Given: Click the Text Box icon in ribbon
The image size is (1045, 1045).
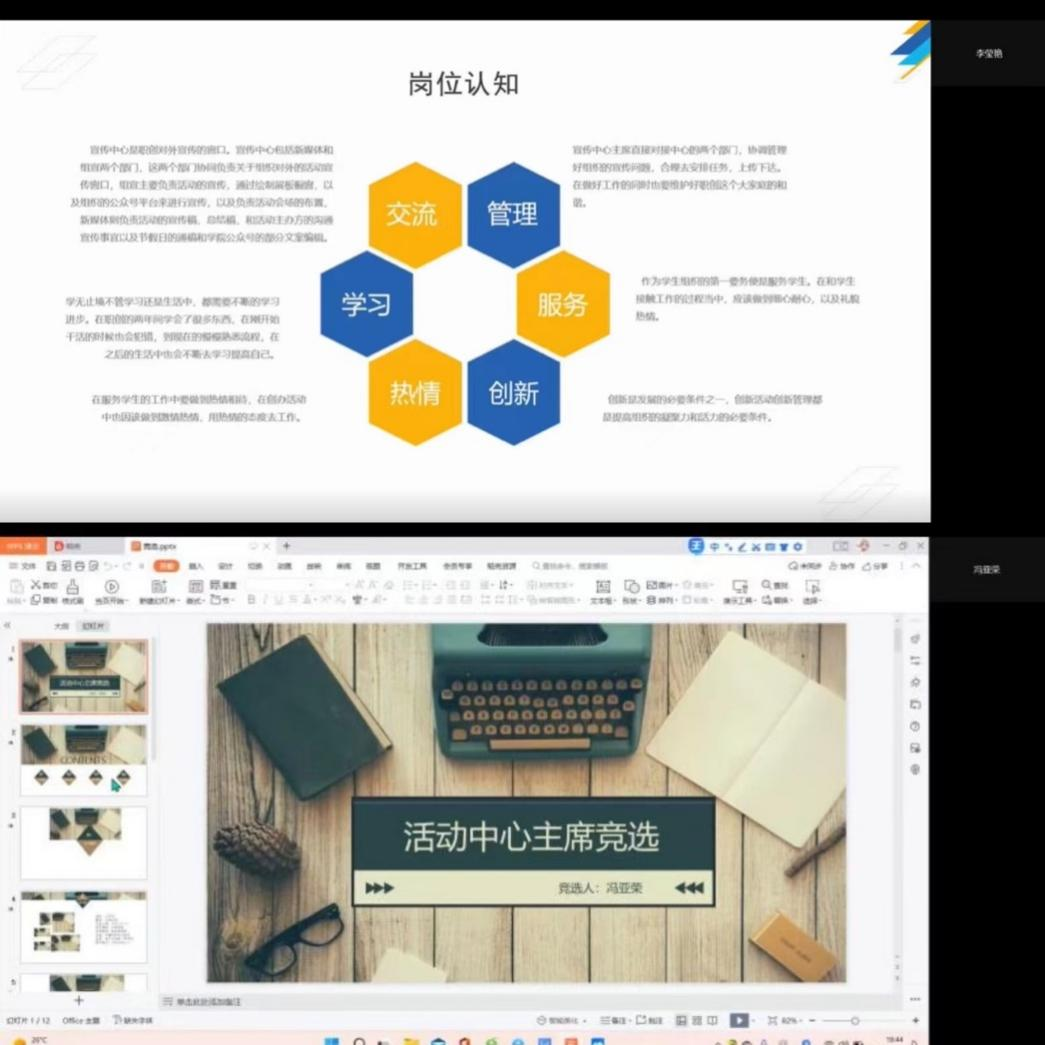Looking at the screenshot, I should tap(602, 588).
